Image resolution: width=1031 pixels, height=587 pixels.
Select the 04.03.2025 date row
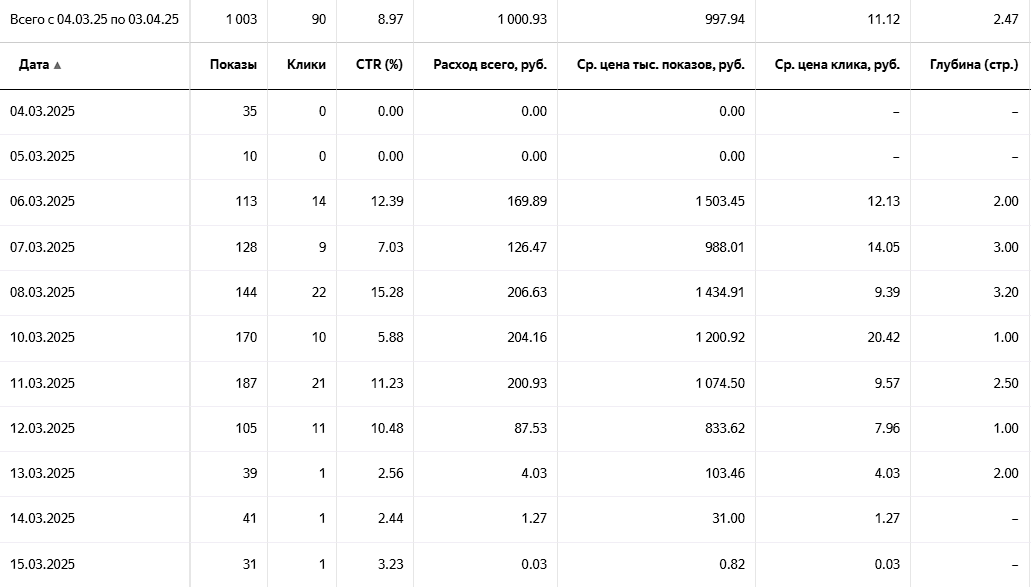pyautogui.click(x=42, y=111)
